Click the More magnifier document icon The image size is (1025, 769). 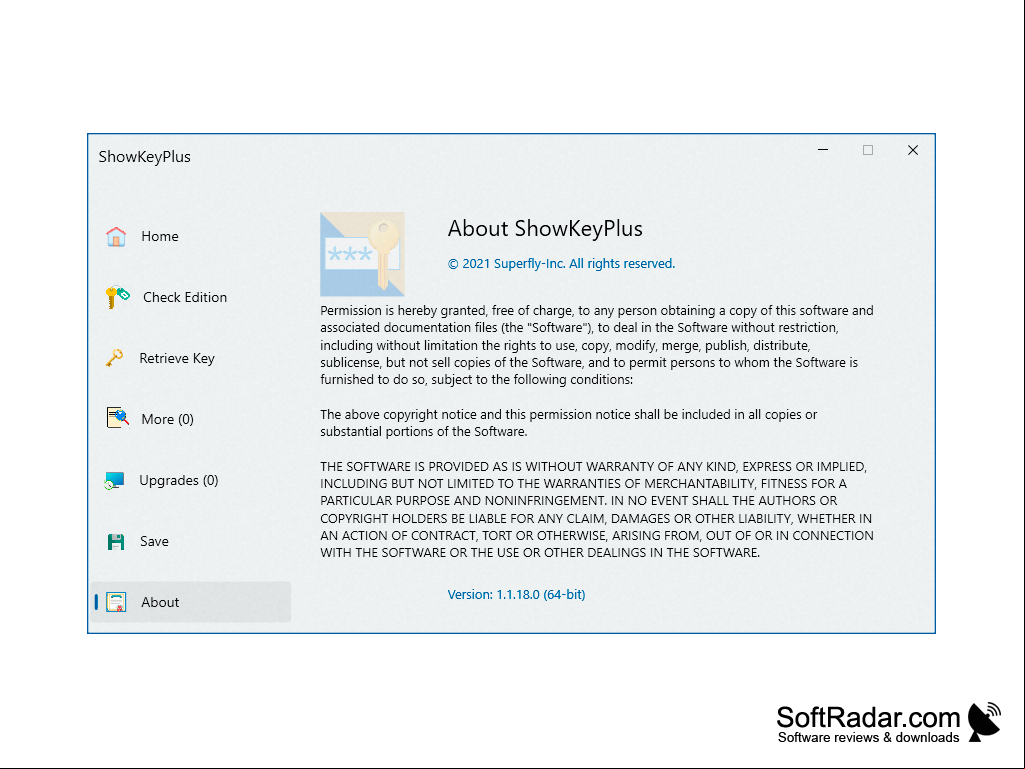[x=118, y=417]
